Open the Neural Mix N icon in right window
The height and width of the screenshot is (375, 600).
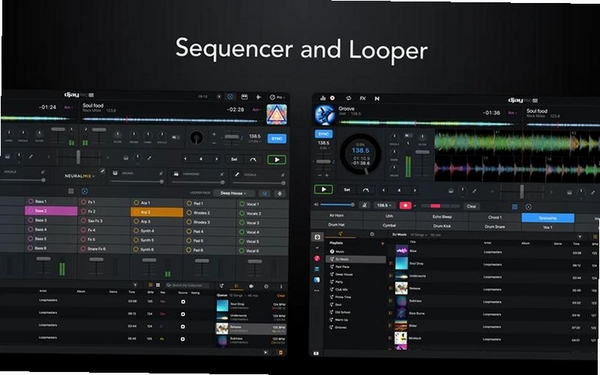(x=377, y=98)
